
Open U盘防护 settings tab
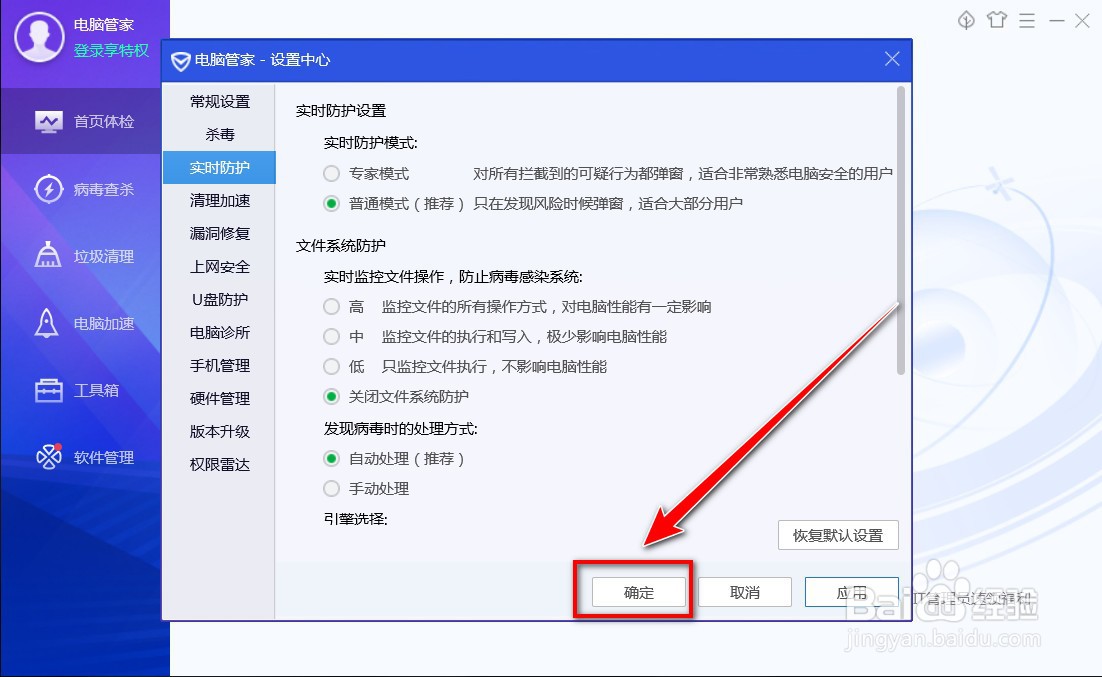click(x=219, y=300)
